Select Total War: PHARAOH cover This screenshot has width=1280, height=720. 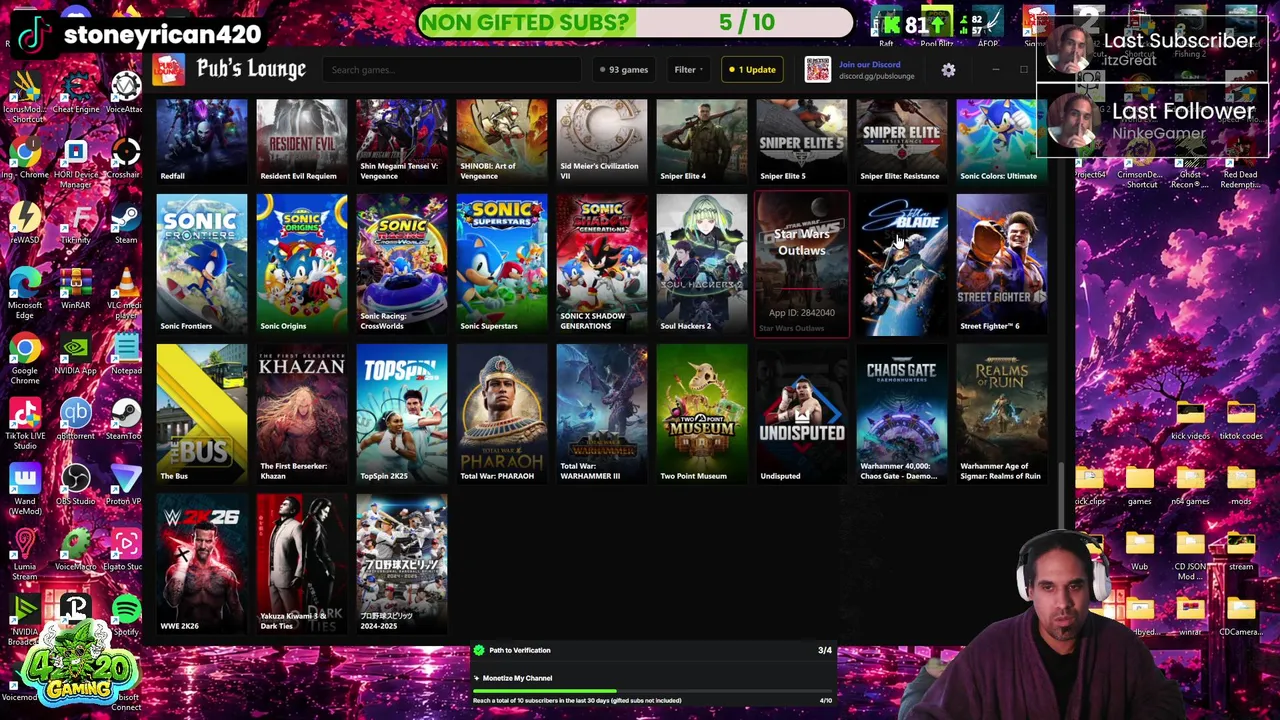coord(501,414)
